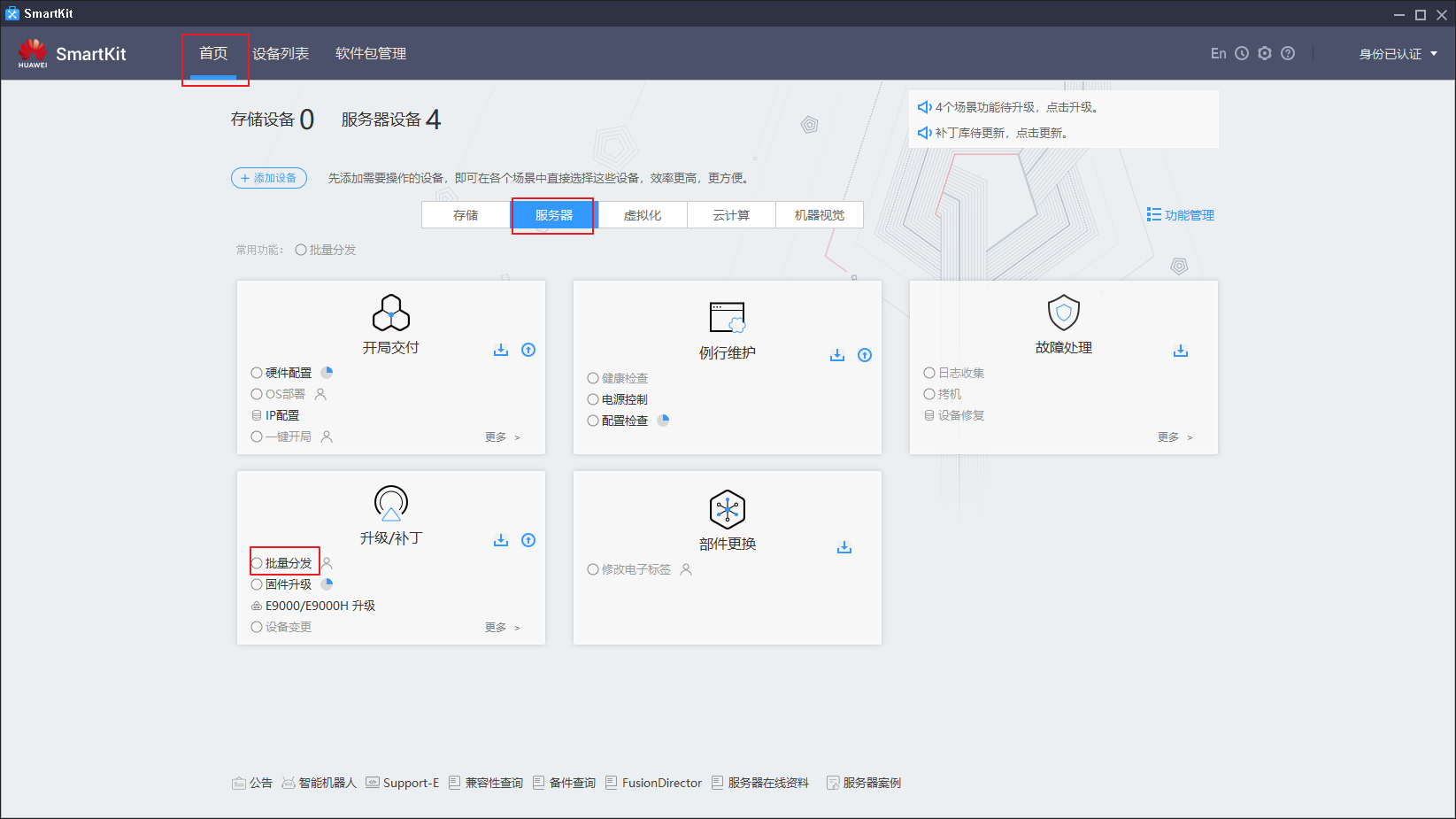Click the 升级/补丁 circular icon
This screenshot has width=1456, height=819.
[x=391, y=503]
